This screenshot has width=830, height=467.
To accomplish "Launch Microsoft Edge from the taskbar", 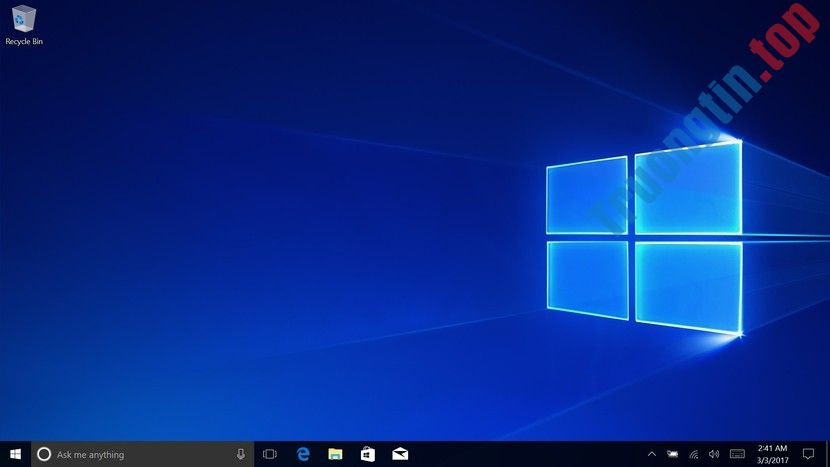I will [303, 454].
